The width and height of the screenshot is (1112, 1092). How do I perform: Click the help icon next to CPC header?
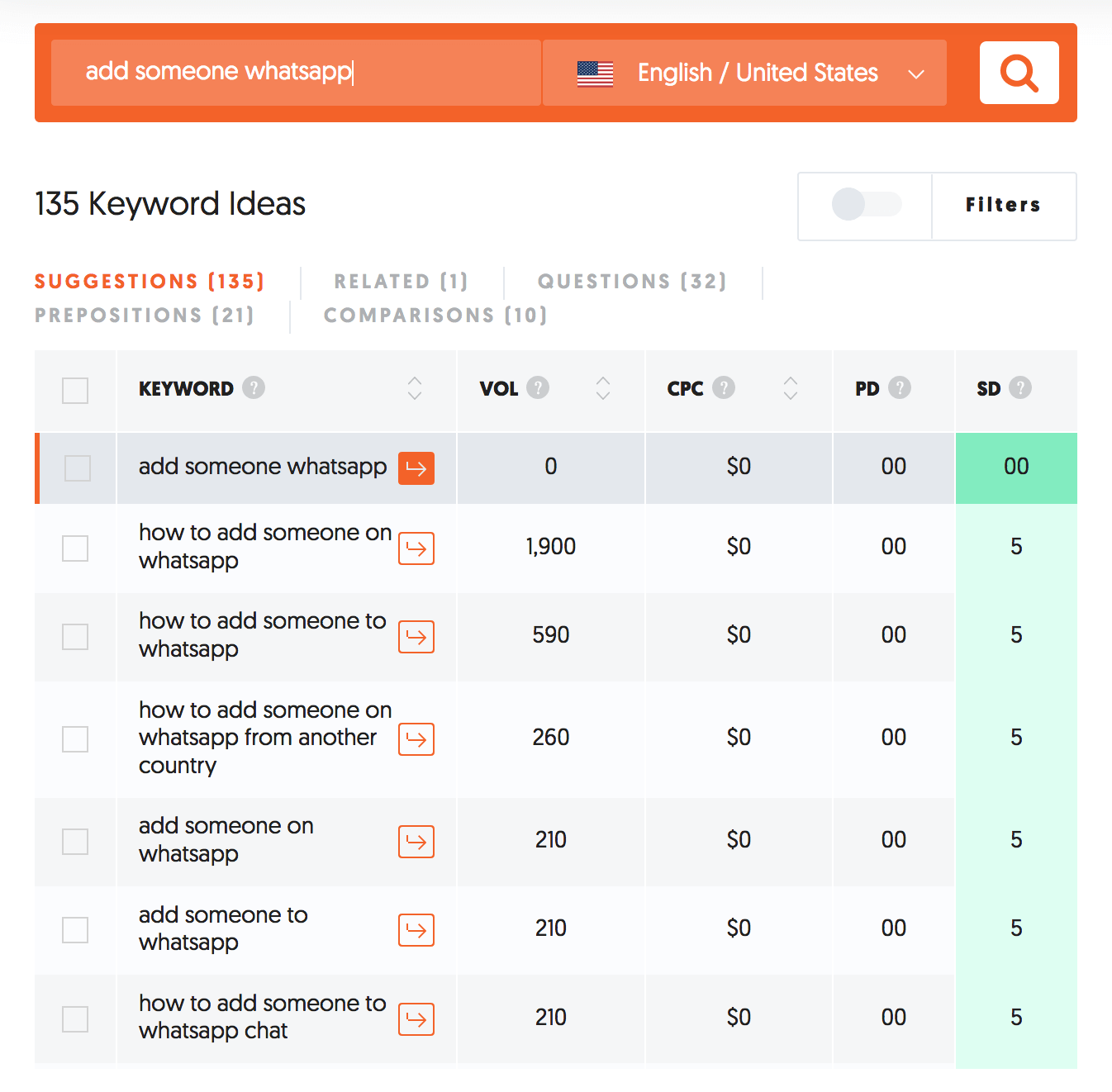point(724,387)
